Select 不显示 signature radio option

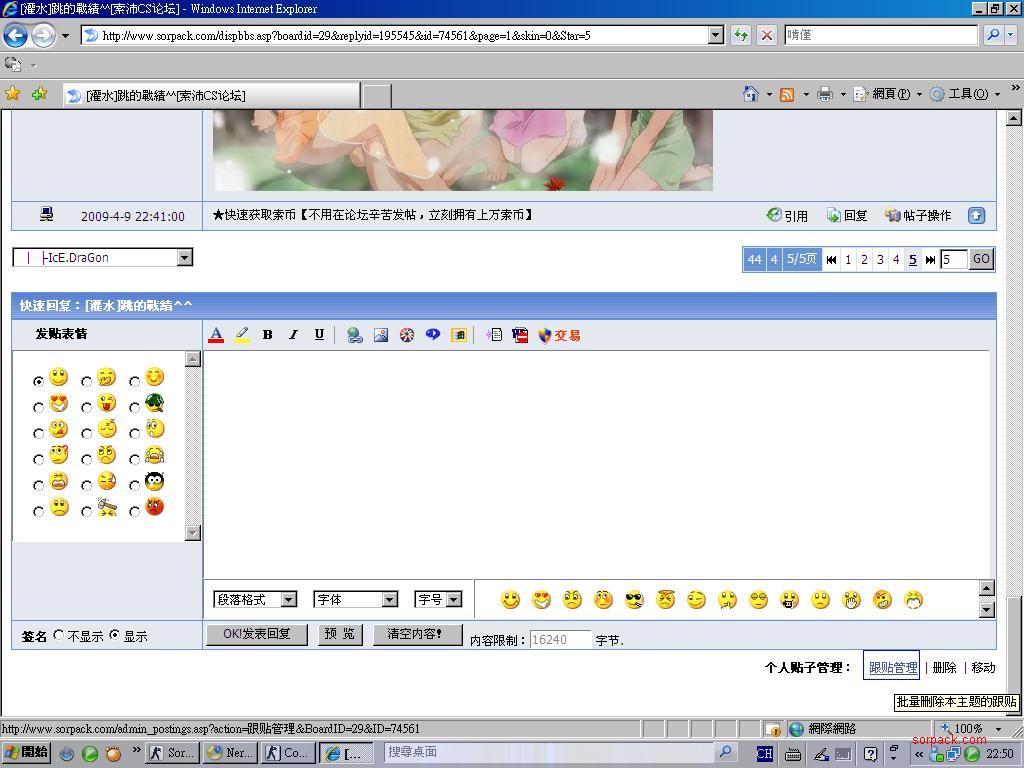[x=59, y=635]
